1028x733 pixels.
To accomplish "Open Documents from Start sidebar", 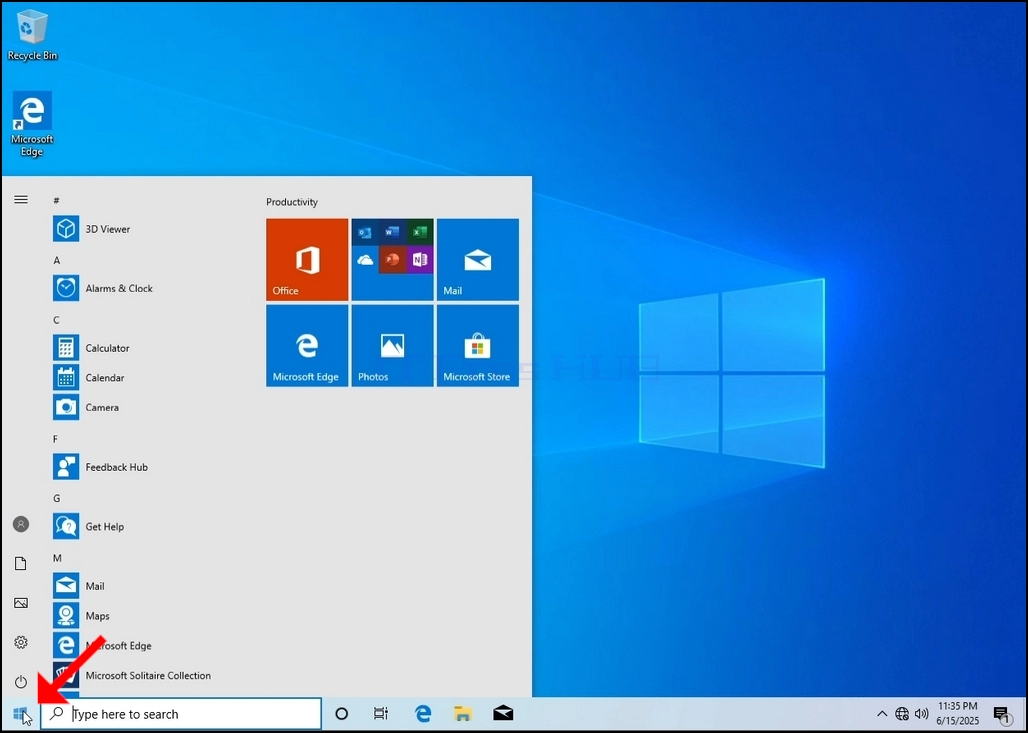I will (x=21, y=563).
